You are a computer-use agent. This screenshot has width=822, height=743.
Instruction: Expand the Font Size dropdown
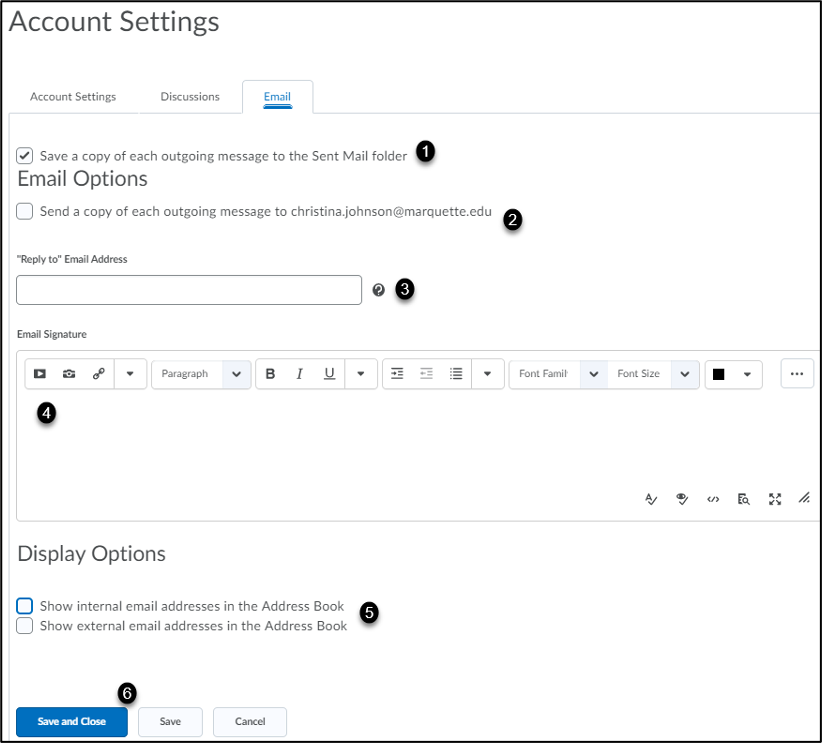[x=653, y=374]
